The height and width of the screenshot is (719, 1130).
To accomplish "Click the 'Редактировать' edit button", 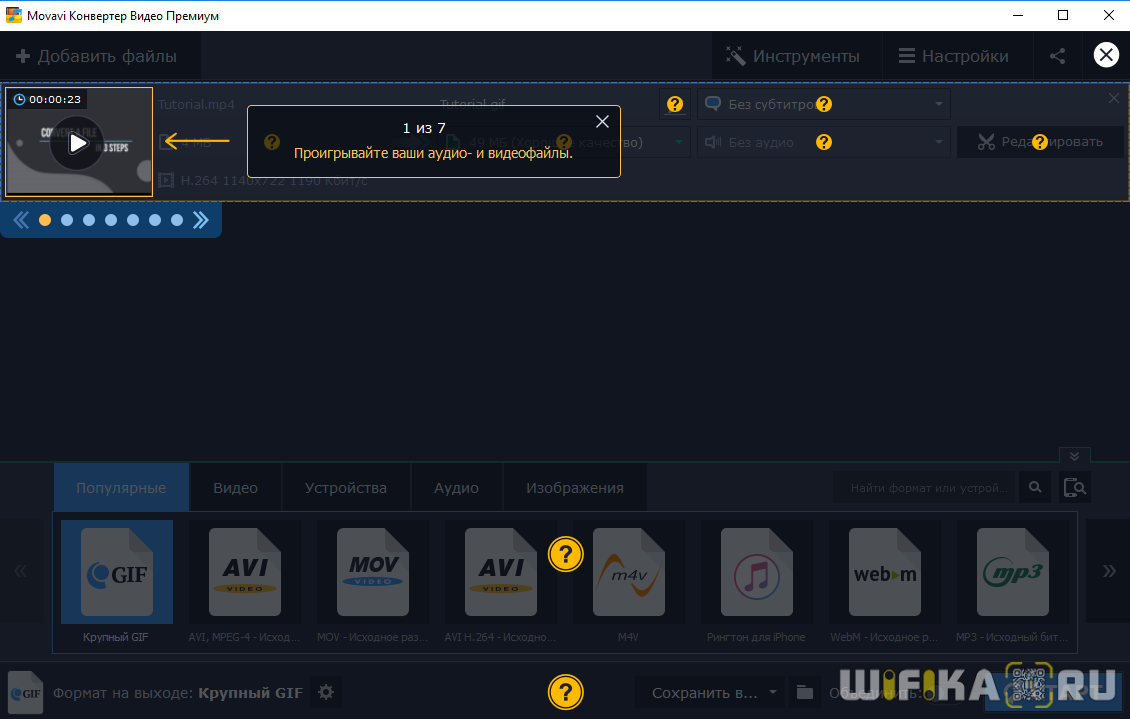I will [1040, 142].
